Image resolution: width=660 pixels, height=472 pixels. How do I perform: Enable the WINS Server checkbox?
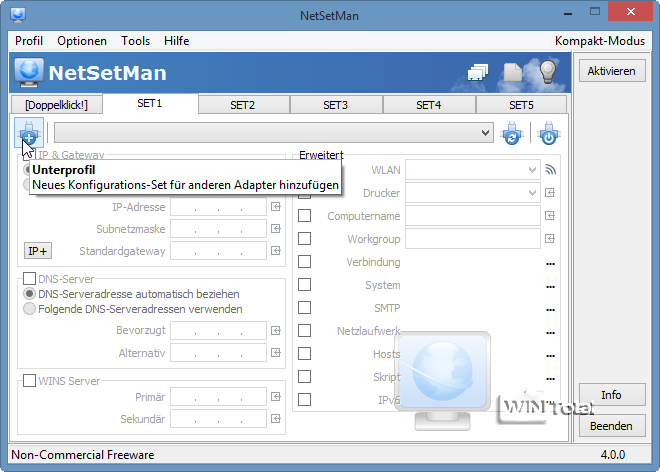point(29,381)
